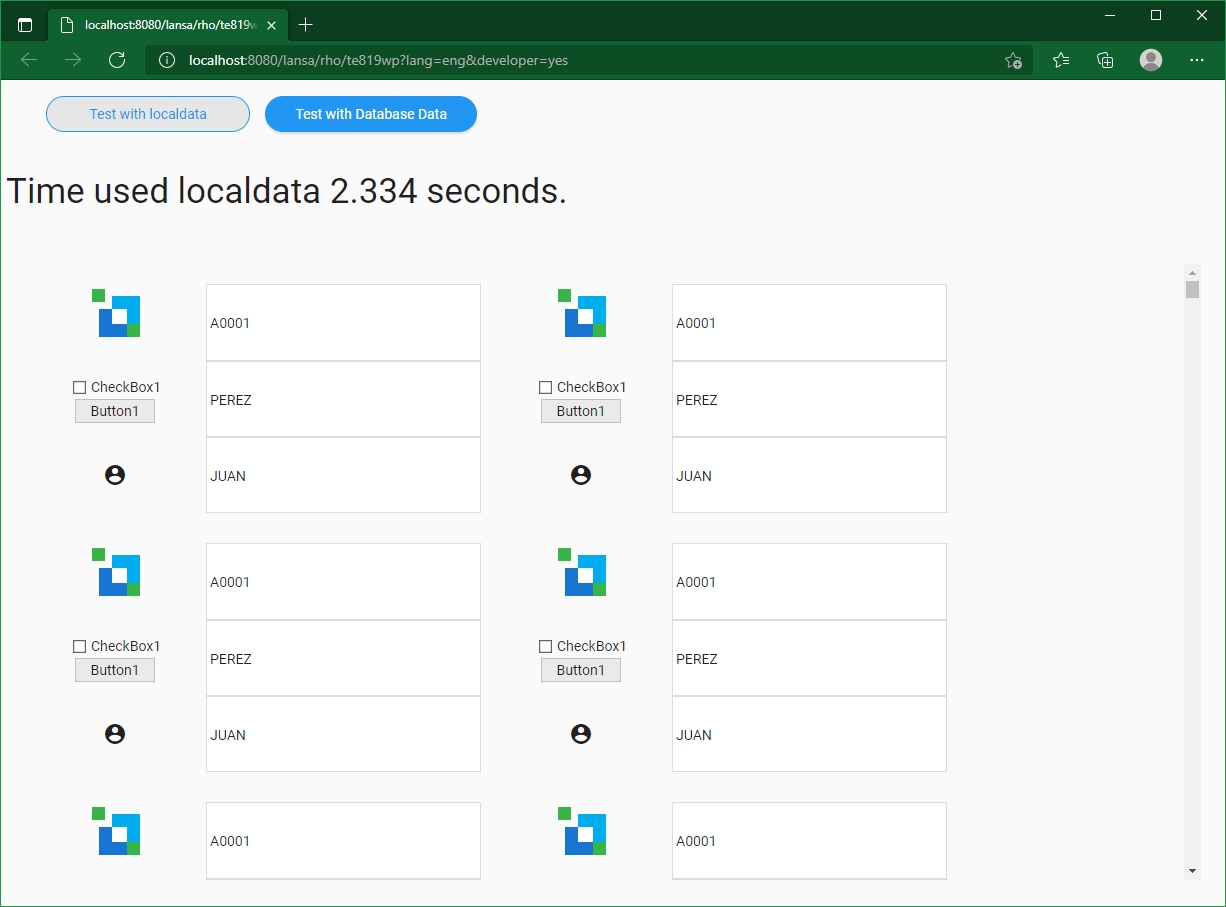This screenshot has width=1226, height=907.
Task: Toggle CheckBox1 in the top-left card
Action: (80, 387)
